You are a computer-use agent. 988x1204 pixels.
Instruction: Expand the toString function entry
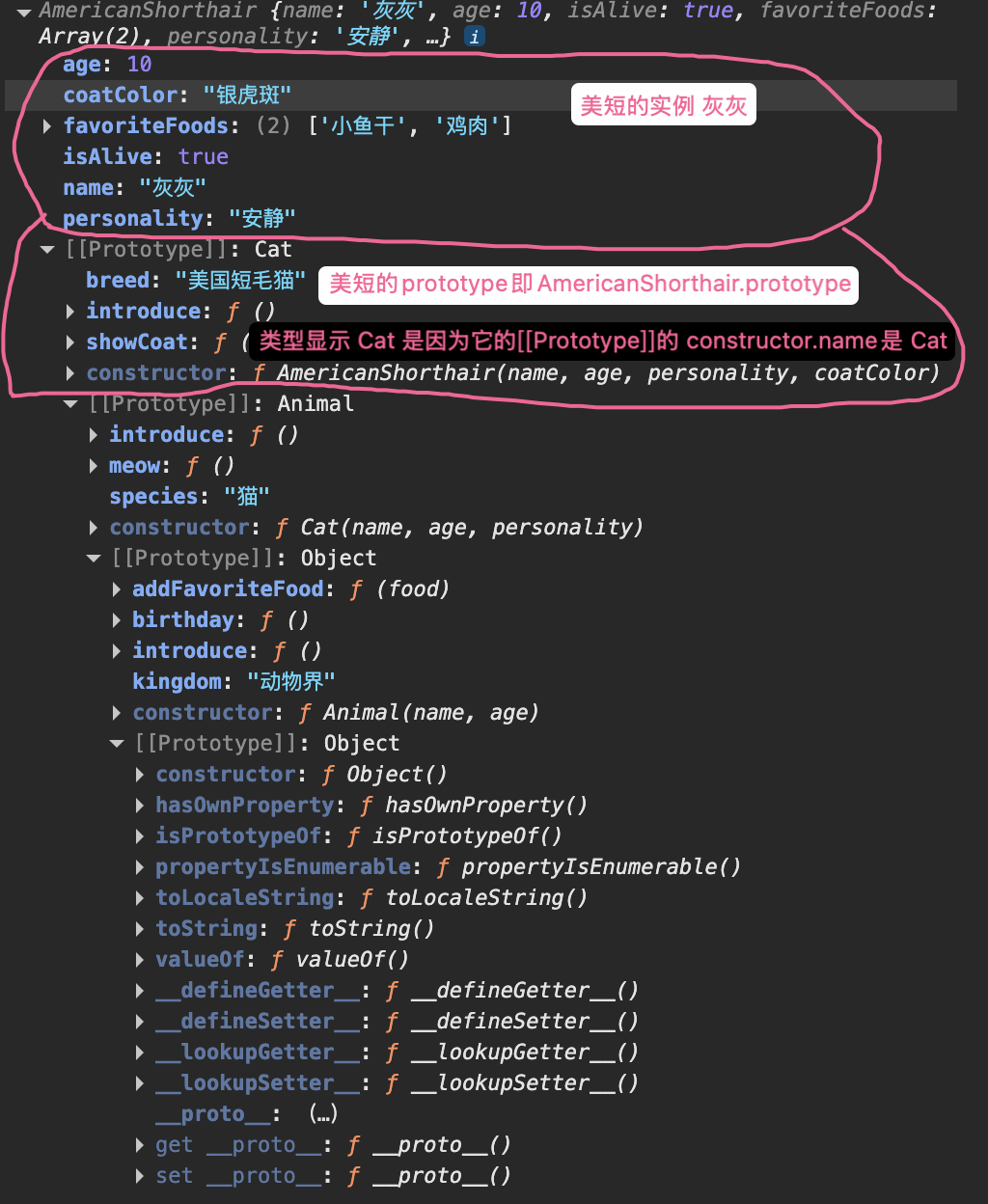pos(140,929)
